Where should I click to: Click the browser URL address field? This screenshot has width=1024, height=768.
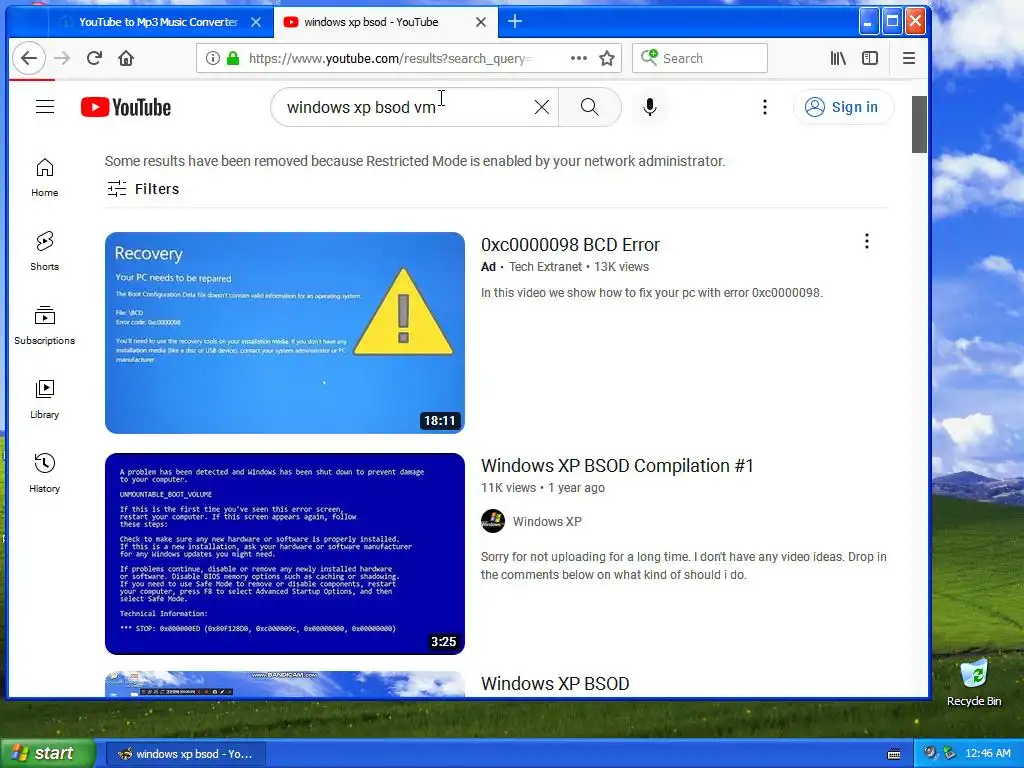(392, 58)
